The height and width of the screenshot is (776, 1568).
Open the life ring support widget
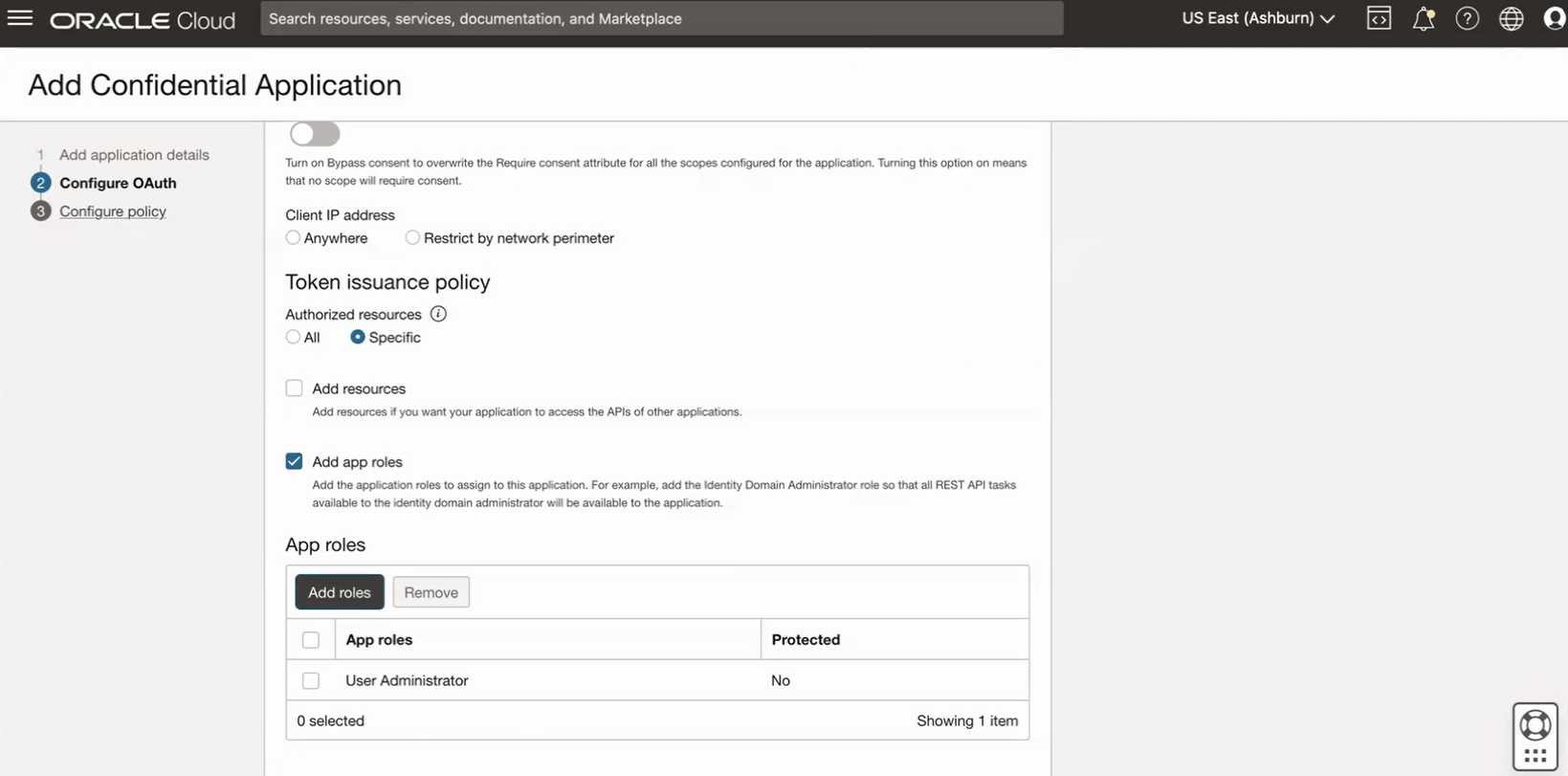[x=1535, y=736]
